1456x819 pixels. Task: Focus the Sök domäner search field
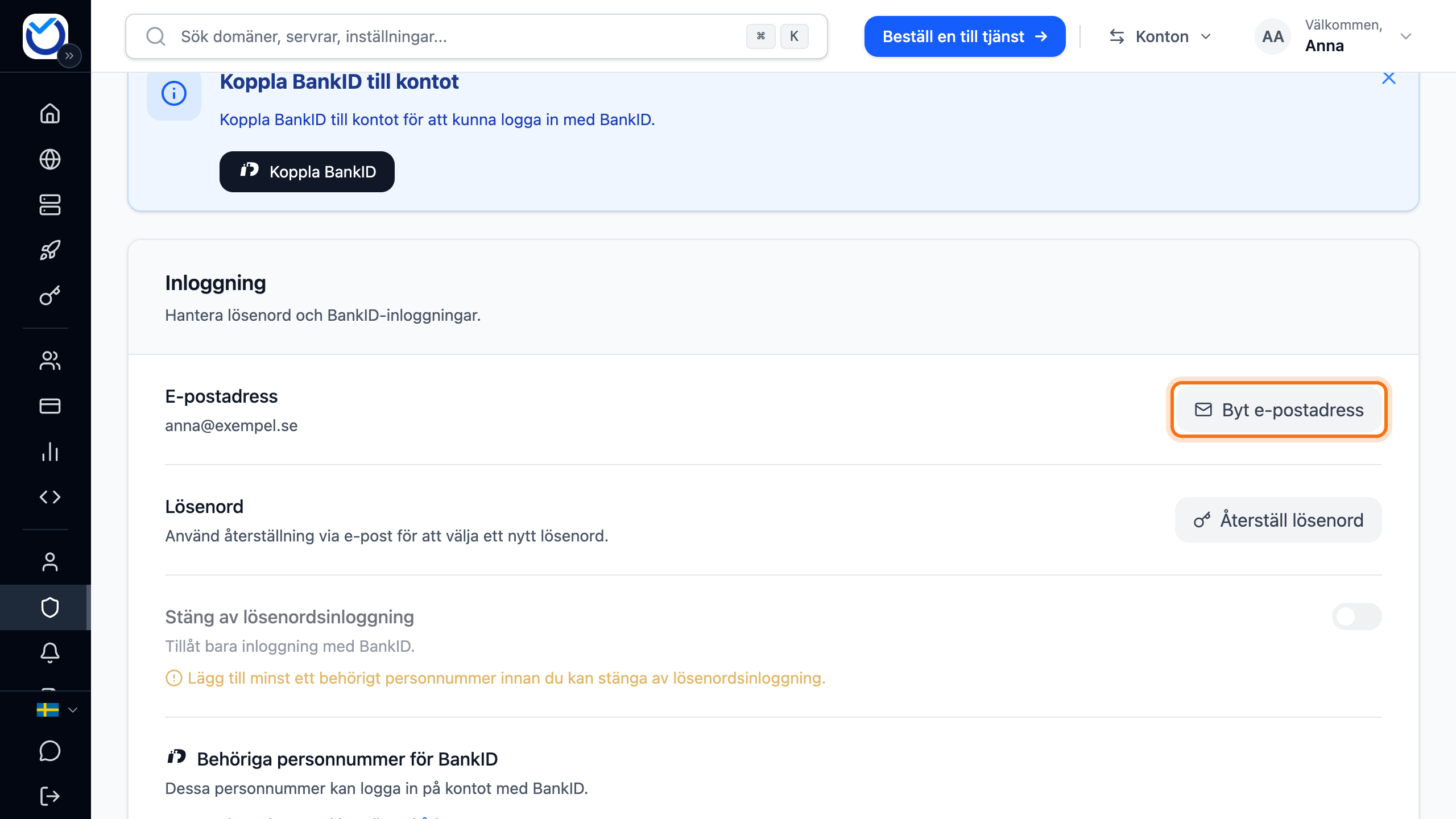pyautogui.click(x=477, y=36)
